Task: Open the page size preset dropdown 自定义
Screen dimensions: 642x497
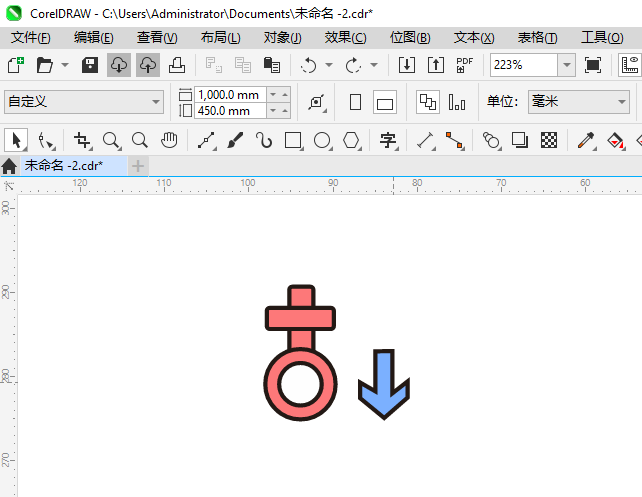Action: coord(84,102)
